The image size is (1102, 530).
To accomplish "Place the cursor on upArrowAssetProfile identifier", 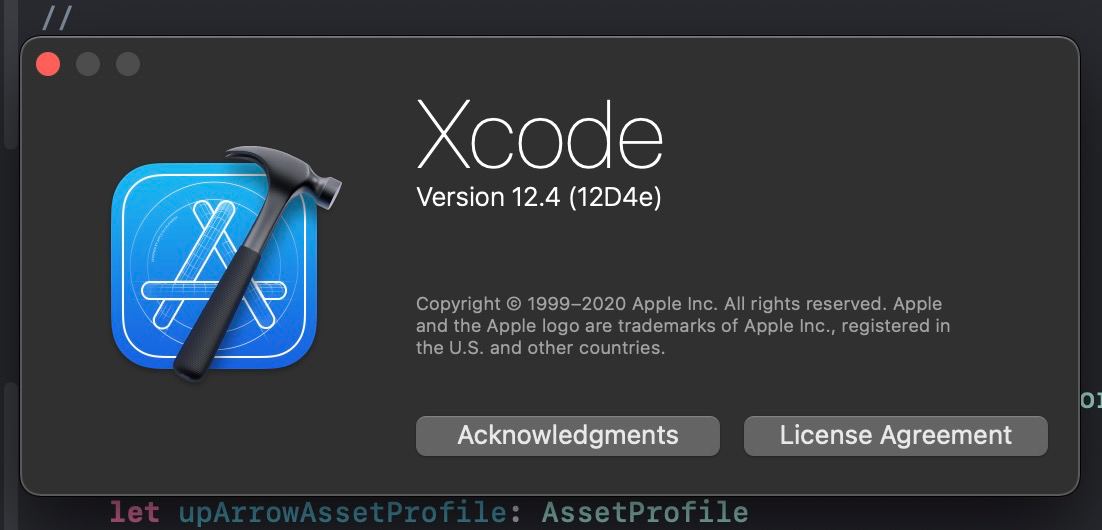I will [341, 512].
